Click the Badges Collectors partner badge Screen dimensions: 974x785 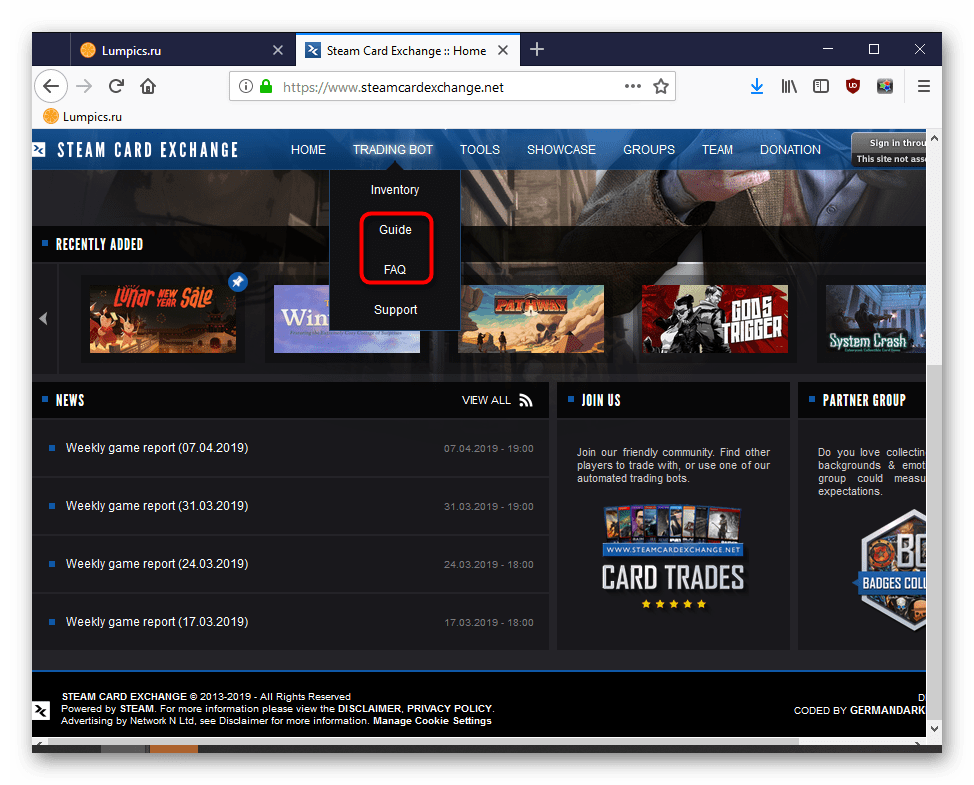890,570
